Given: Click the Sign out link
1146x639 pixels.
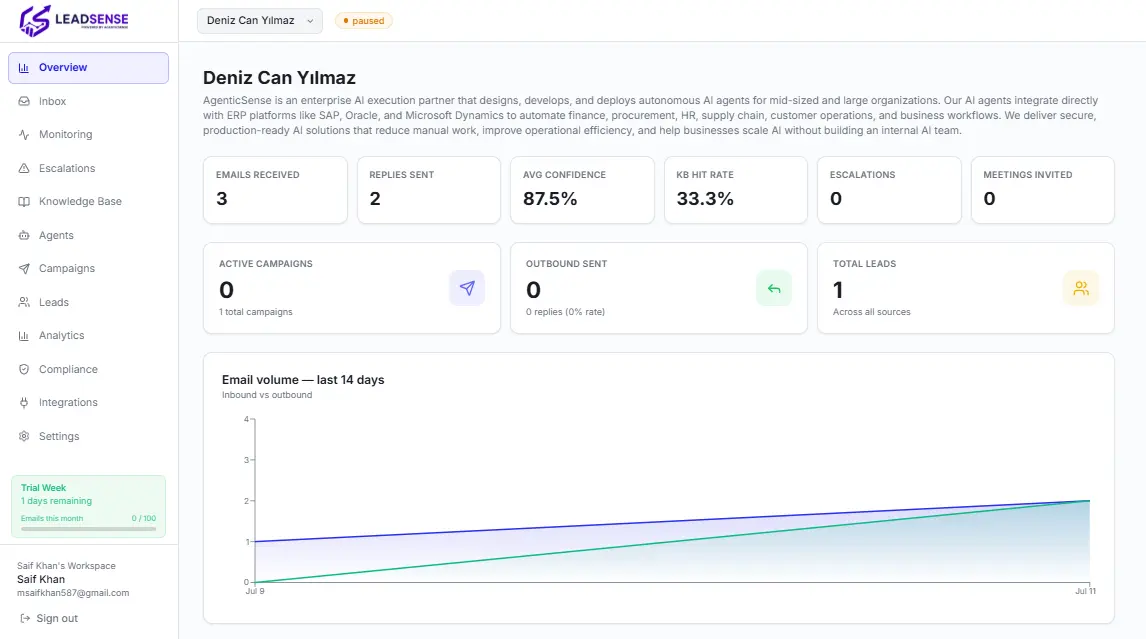Looking at the screenshot, I should (x=48, y=619).
